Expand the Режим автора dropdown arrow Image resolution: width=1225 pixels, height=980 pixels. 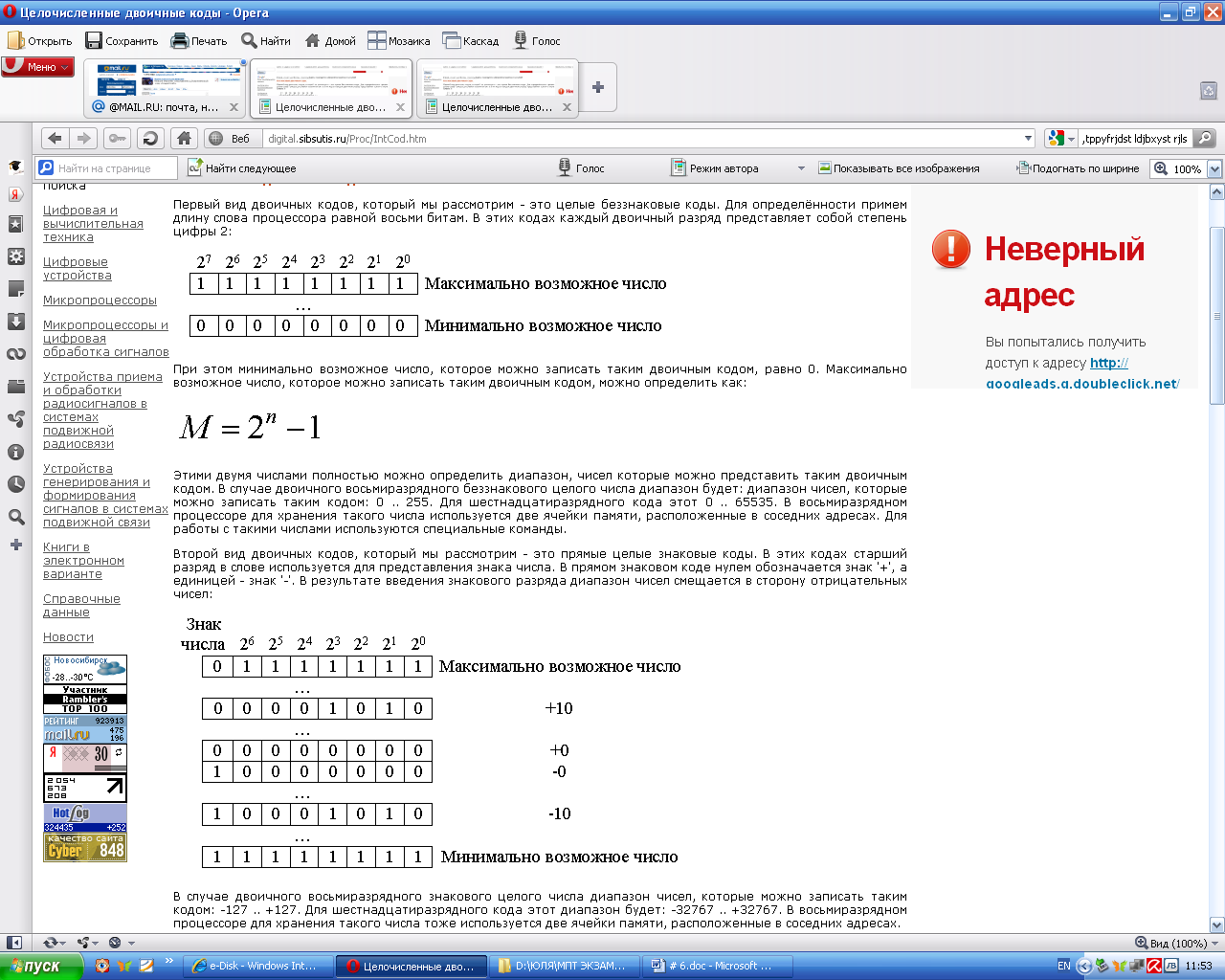[x=801, y=168]
